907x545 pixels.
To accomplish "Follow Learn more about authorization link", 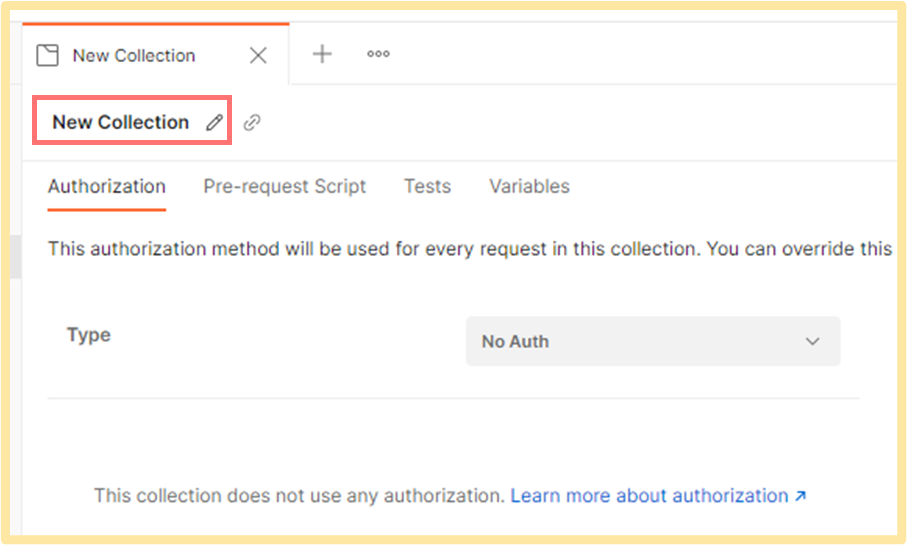I will (658, 496).
